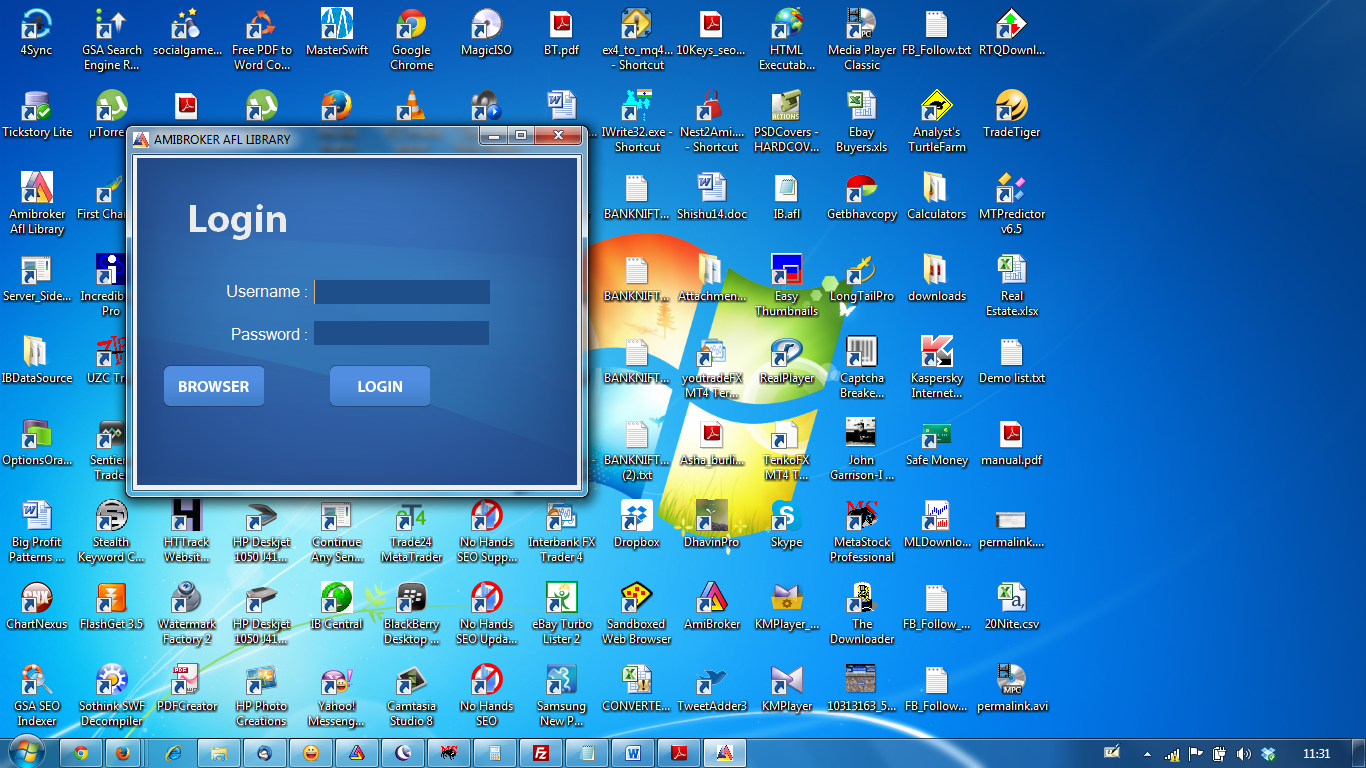This screenshot has height=768, width=1366.
Task: Select the Getbhavcopy desktop icon
Action: point(862,196)
